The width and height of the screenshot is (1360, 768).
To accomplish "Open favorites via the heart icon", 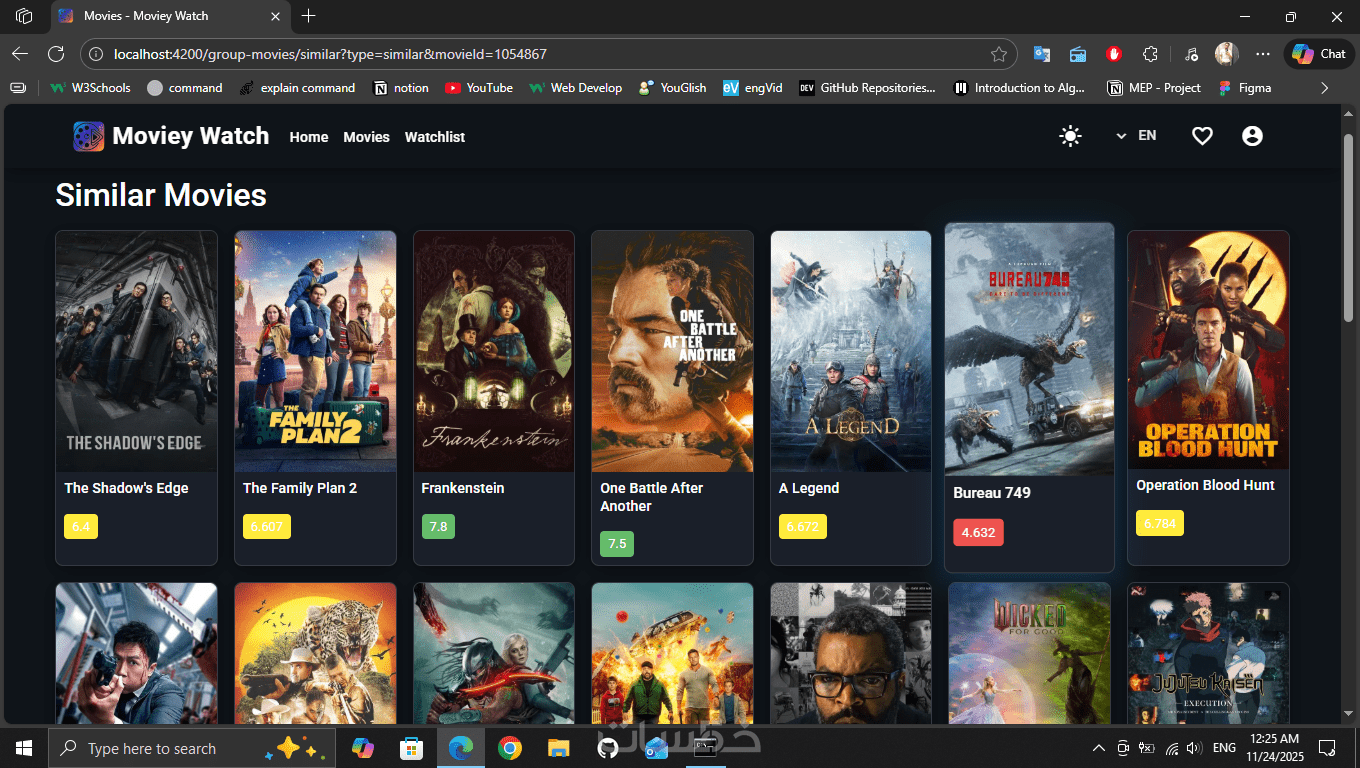I will coord(1202,136).
